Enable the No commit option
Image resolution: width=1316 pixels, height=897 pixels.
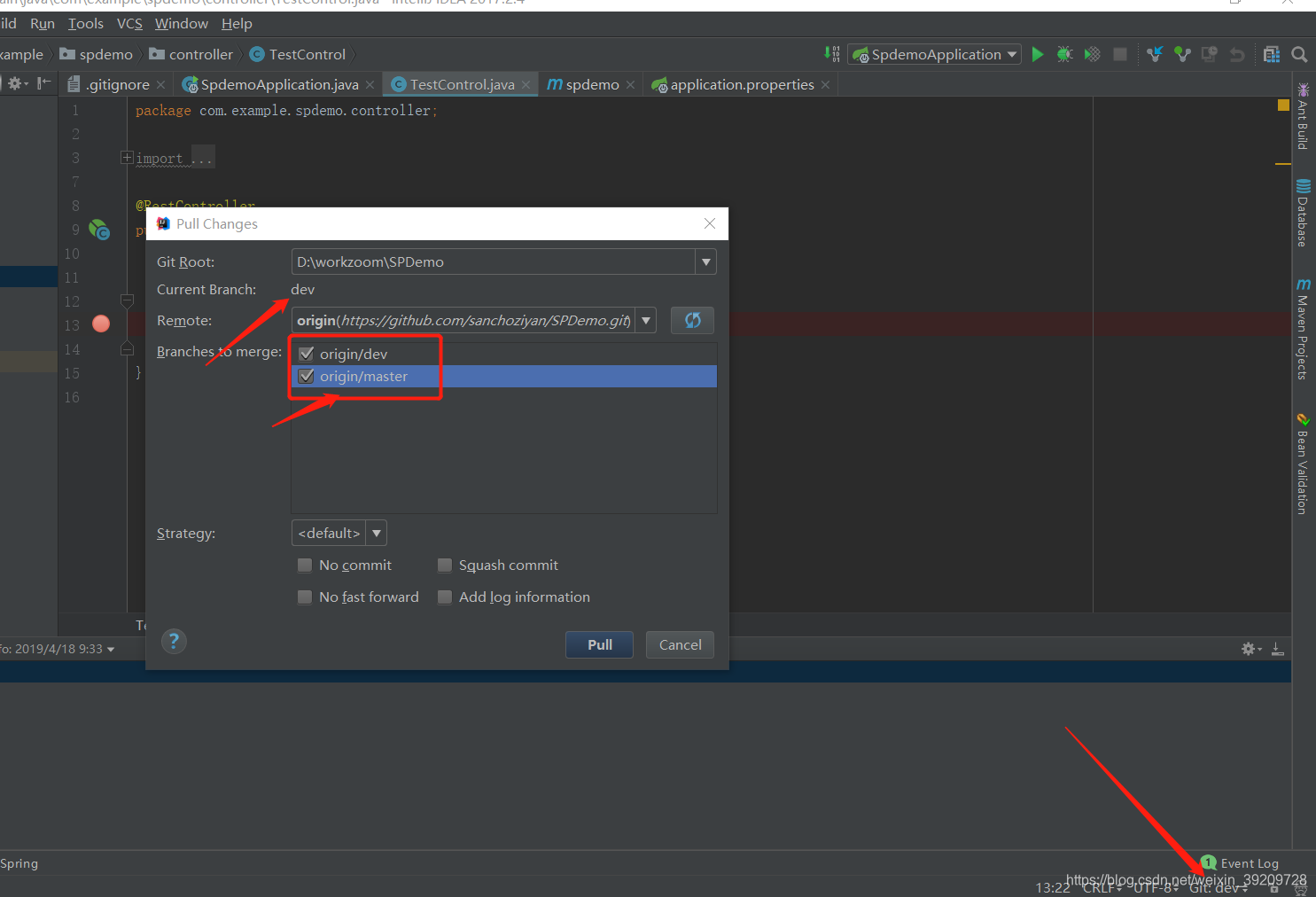305,565
